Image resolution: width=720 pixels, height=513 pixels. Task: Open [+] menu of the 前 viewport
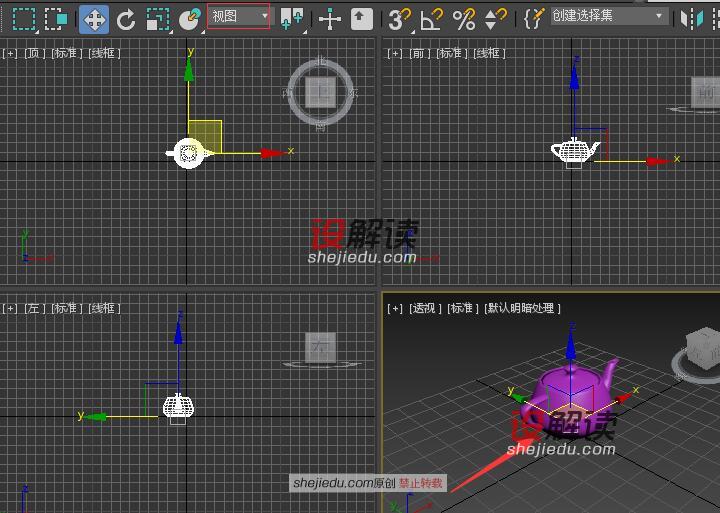click(395, 54)
